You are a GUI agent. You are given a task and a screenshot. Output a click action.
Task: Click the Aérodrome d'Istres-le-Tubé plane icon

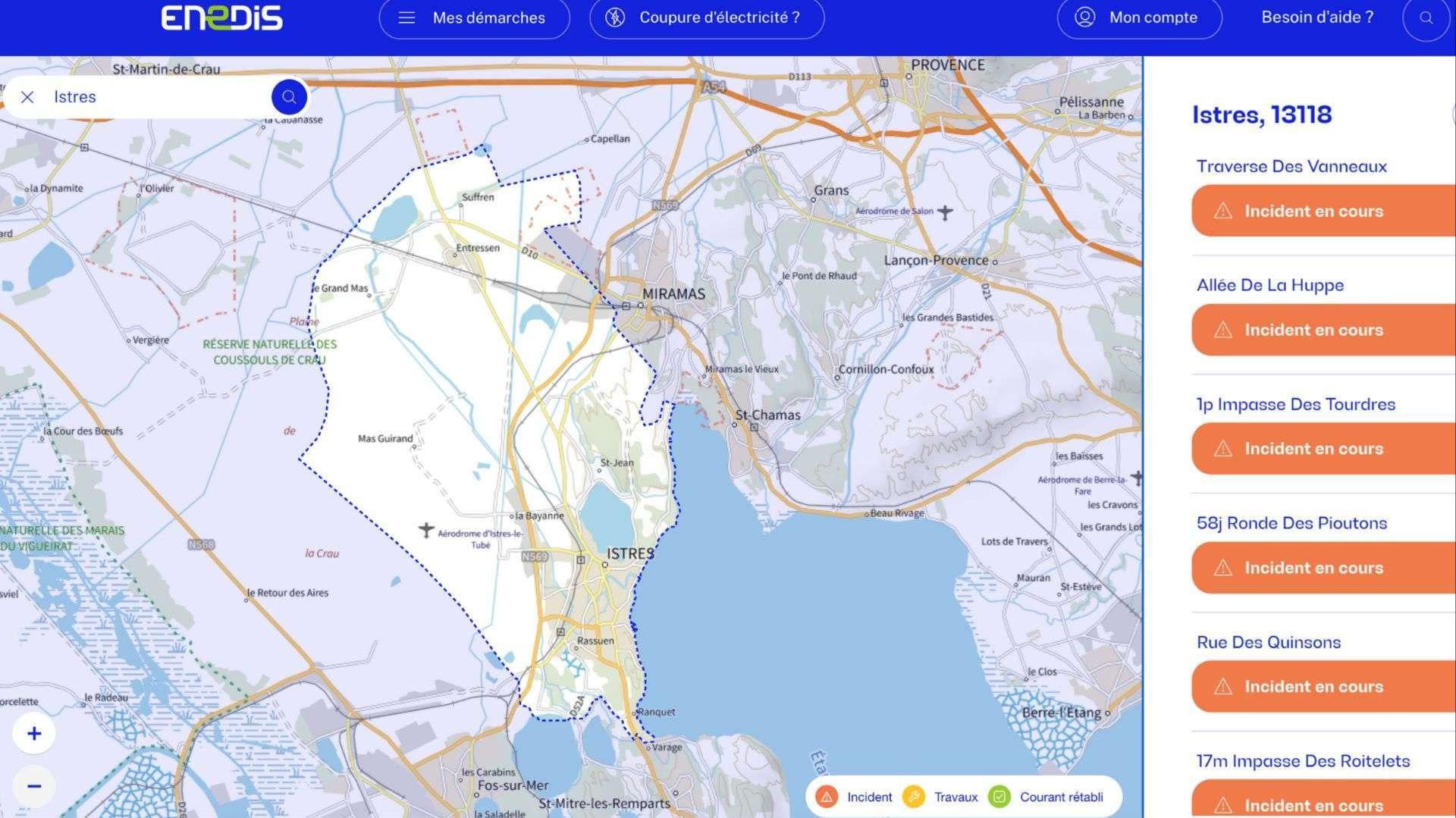pos(426,529)
